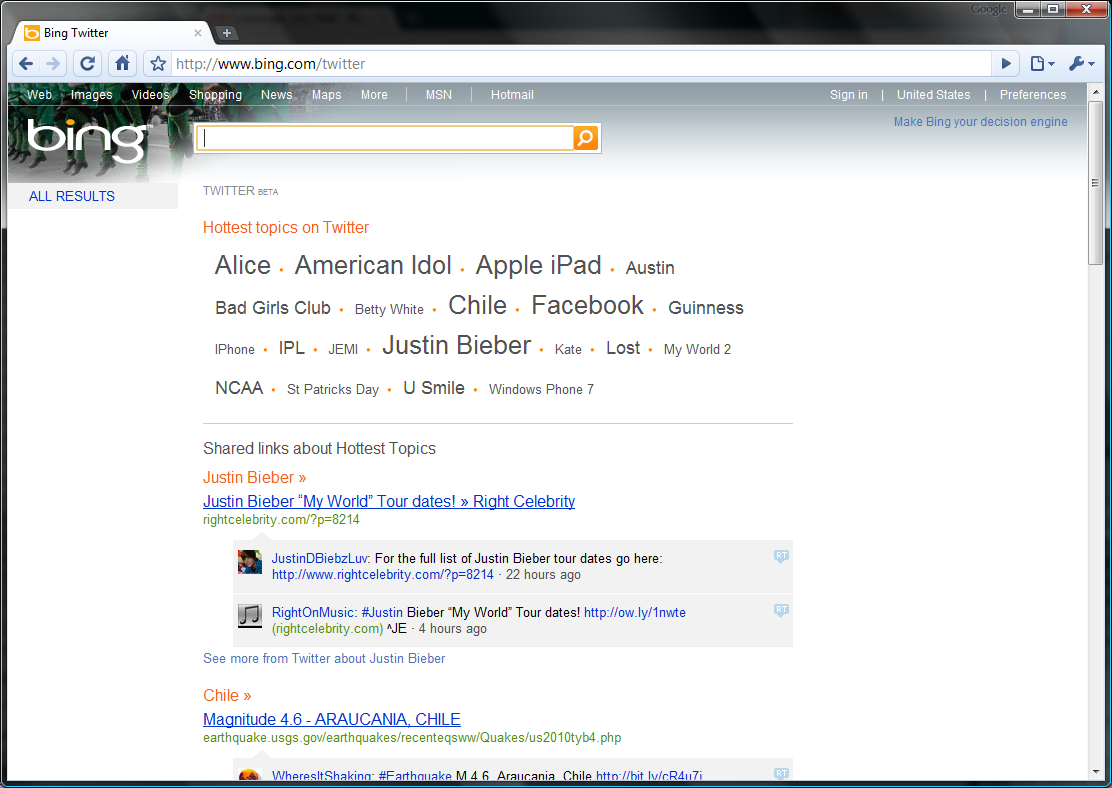Reload the page with the refresh icon
Screen dimensions: 1112x788
pos(87,64)
